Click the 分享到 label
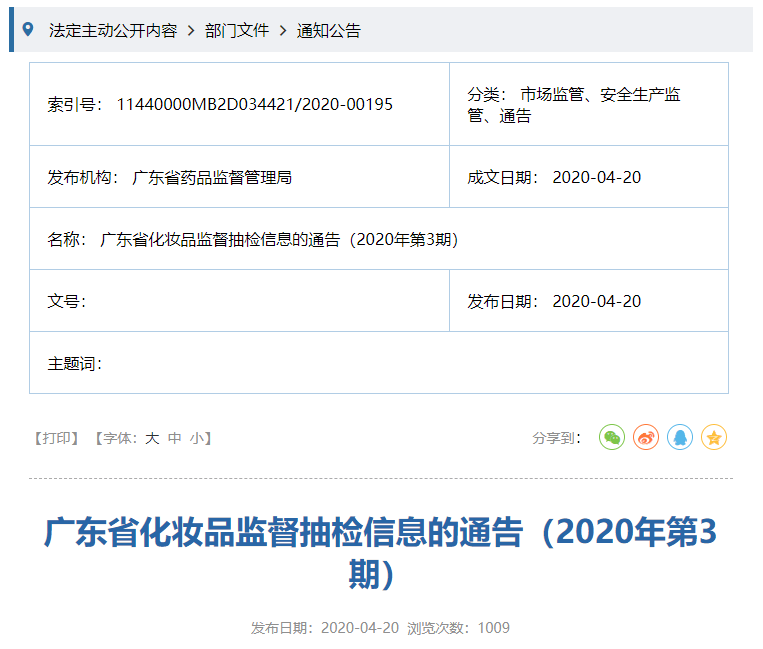The height and width of the screenshot is (649, 763). click(x=557, y=438)
